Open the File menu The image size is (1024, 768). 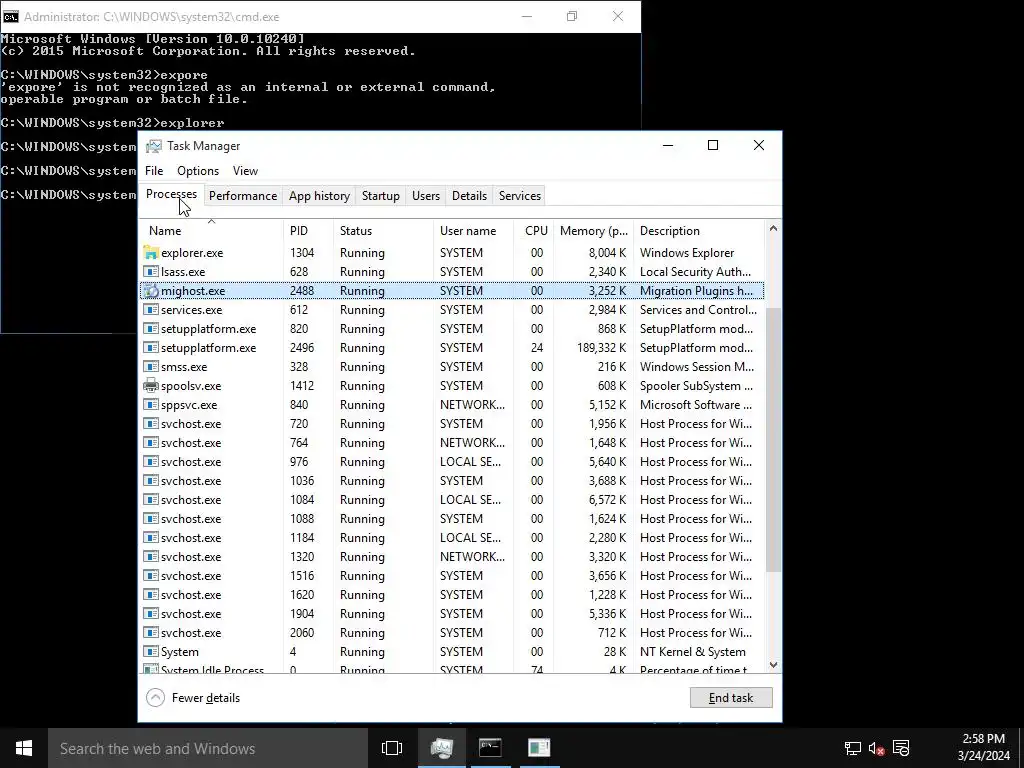154,170
